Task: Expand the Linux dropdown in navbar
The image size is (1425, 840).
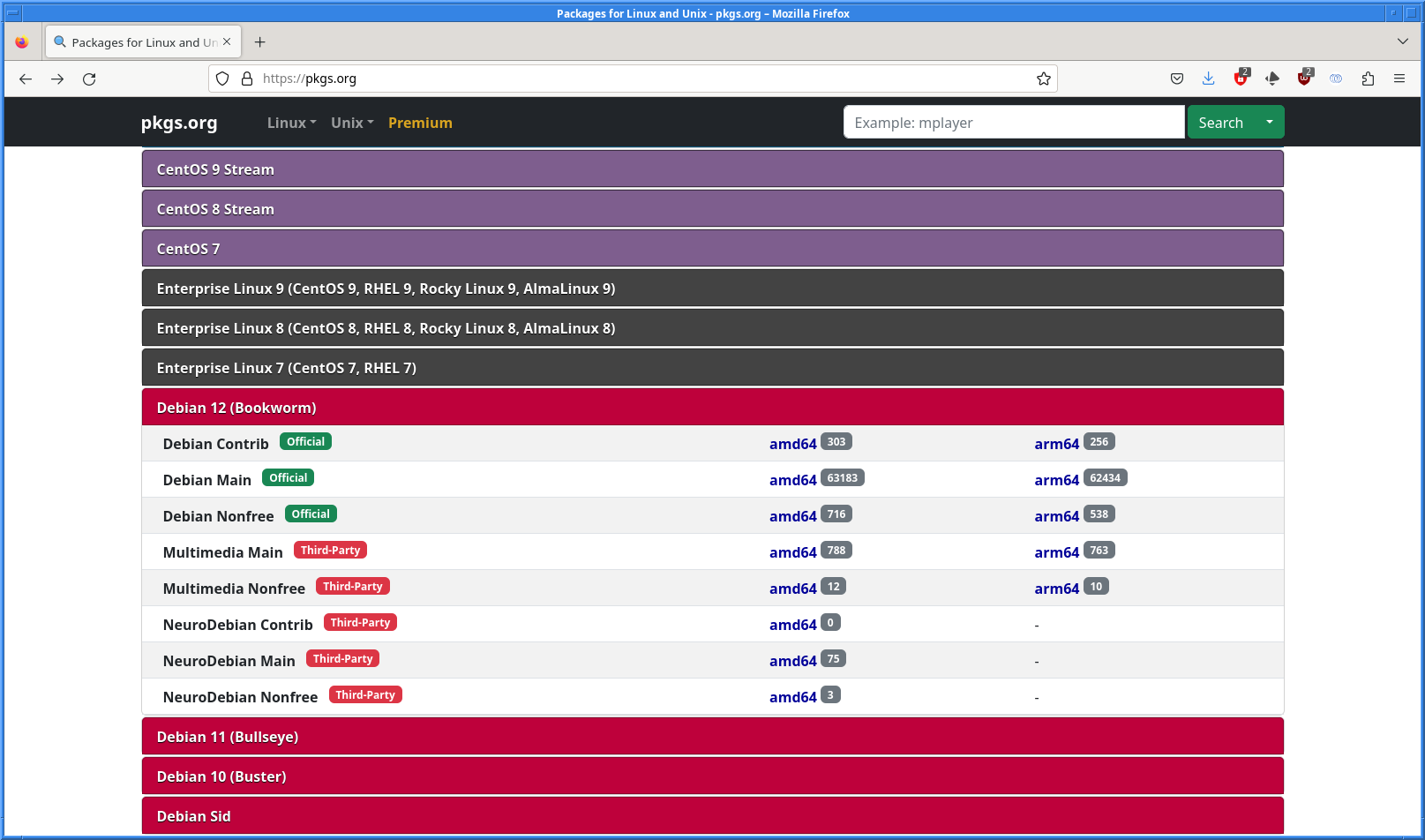Action: (x=291, y=123)
